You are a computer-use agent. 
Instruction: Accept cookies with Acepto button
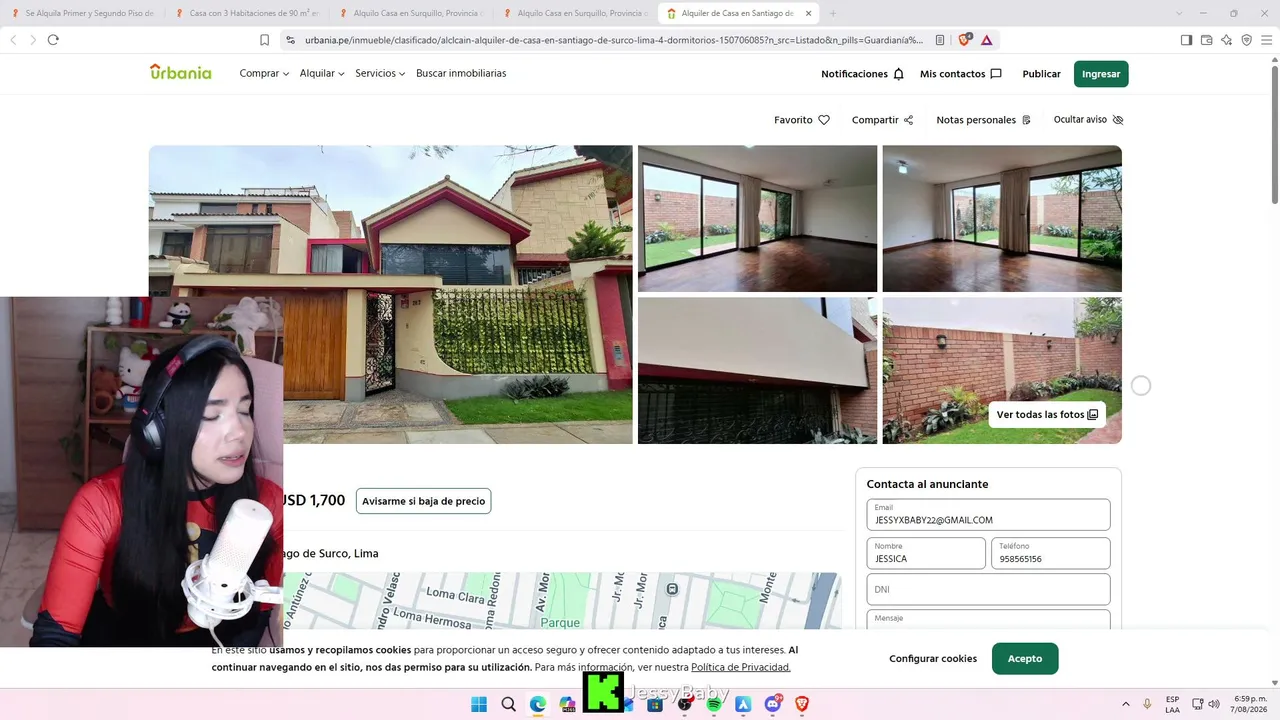[1025, 659]
